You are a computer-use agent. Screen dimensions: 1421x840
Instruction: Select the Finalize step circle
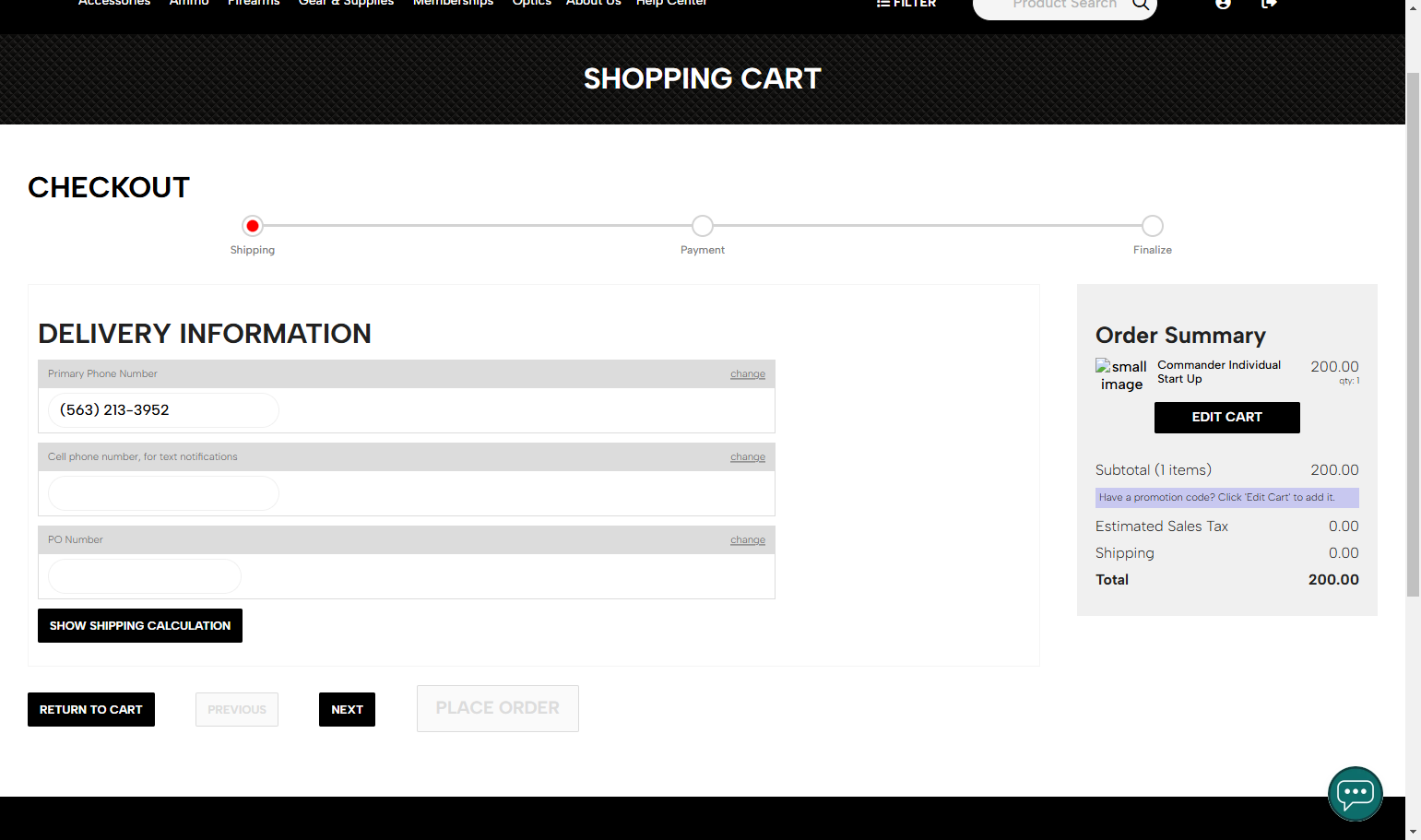(1153, 226)
